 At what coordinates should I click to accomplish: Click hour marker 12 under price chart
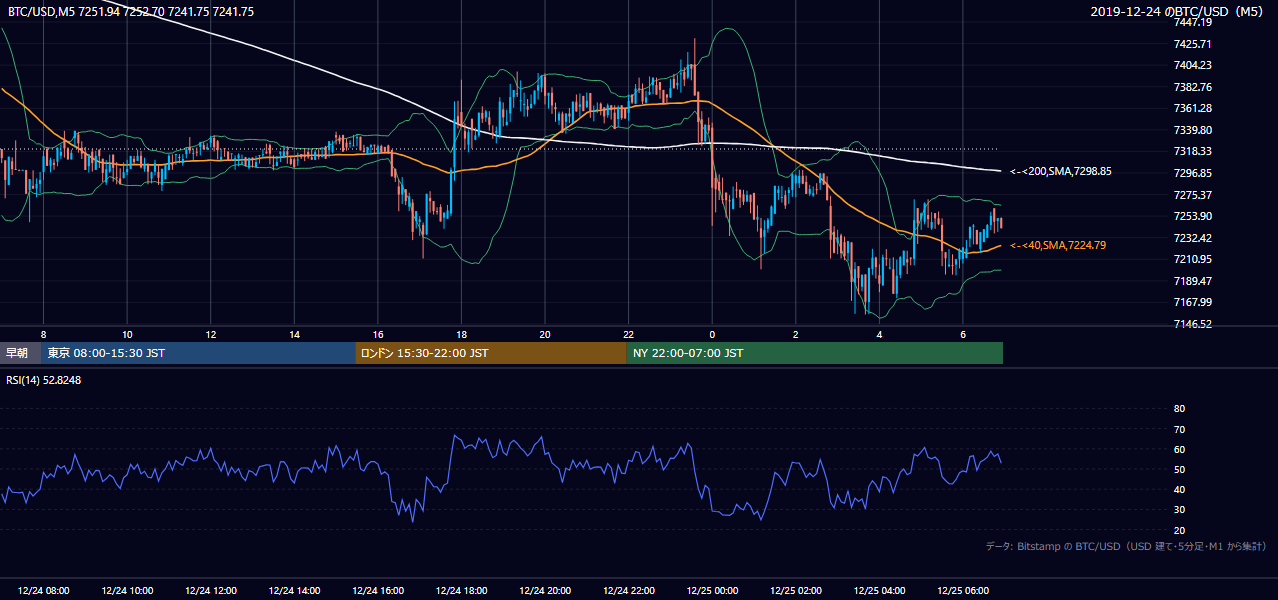(211, 334)
